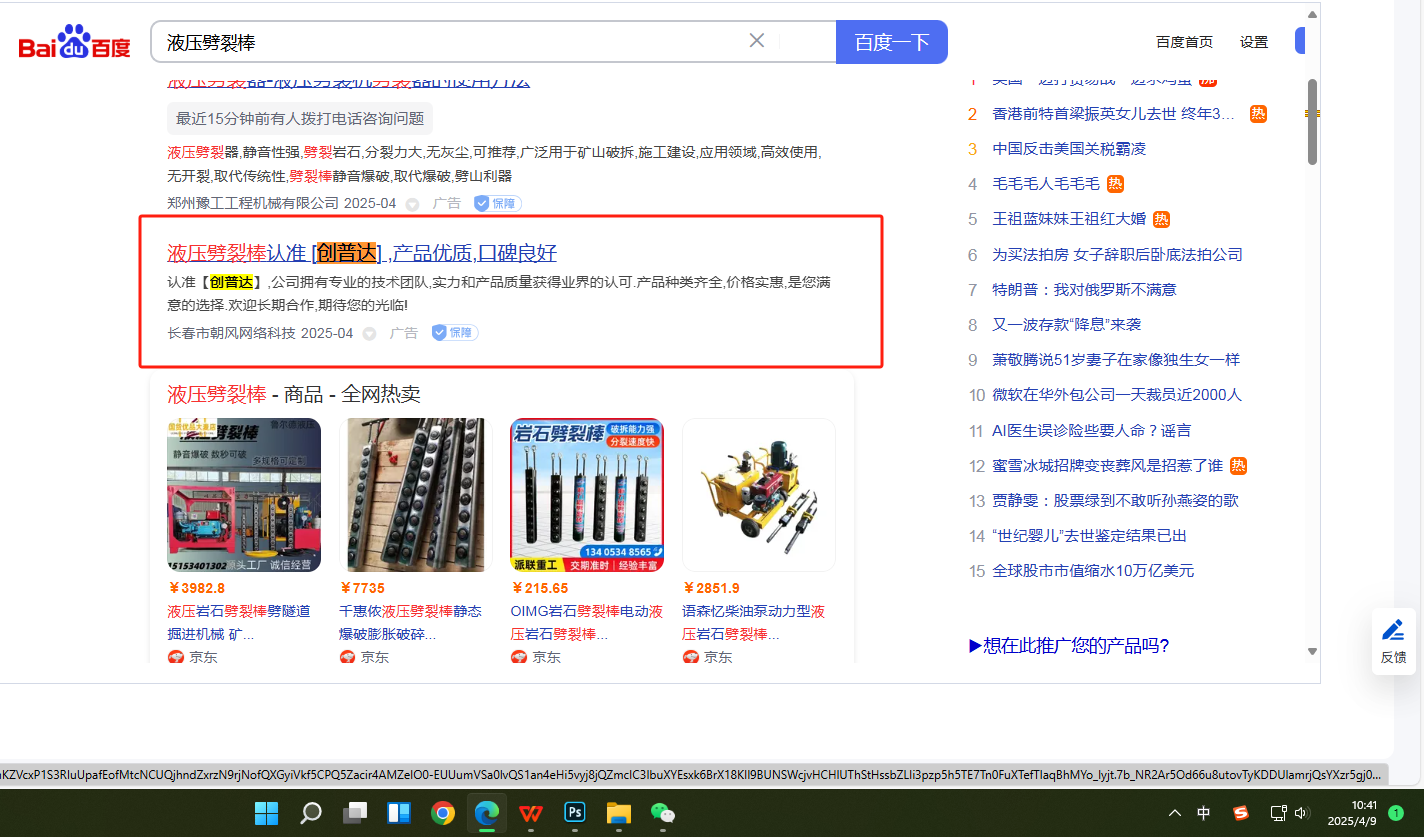Click the 京东 icon under the ¥215.65 product
The width and height of the screenshot is (1424, 837).
click(519, 657)
